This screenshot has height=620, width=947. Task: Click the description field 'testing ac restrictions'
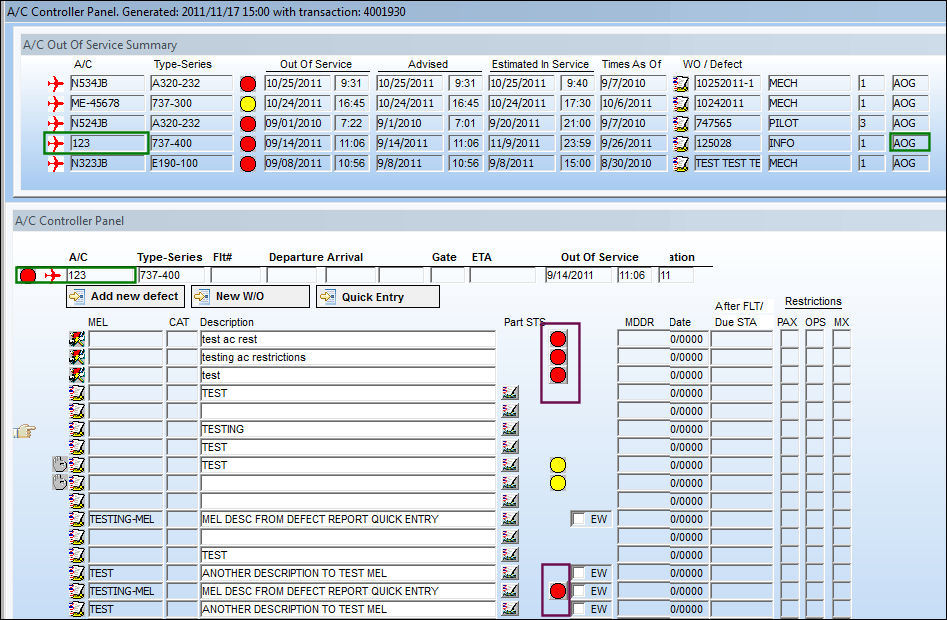point(348,357)
